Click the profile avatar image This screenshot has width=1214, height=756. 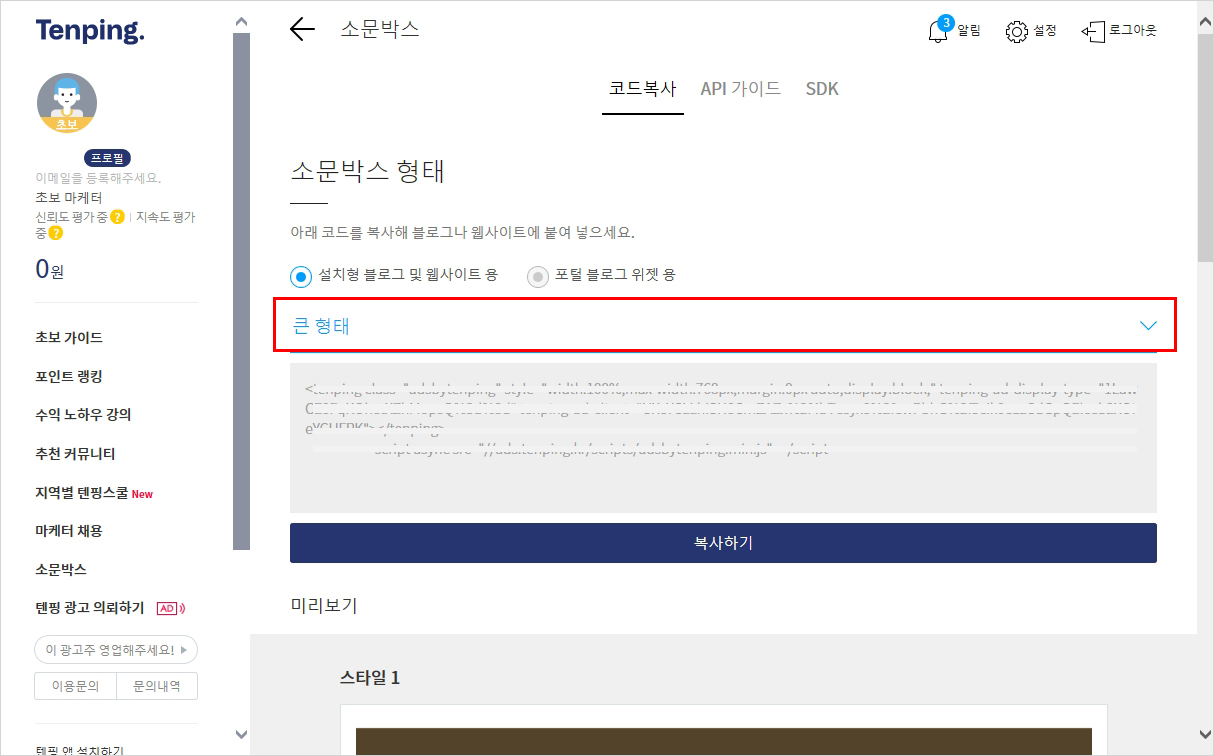[67, 103]
